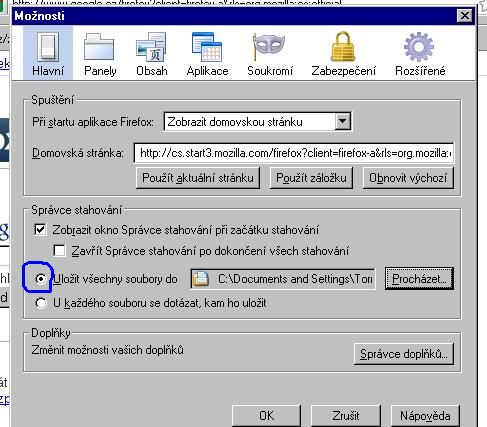
Task: Open the Zabezpečení padlock icon pane
Action: 343,53
